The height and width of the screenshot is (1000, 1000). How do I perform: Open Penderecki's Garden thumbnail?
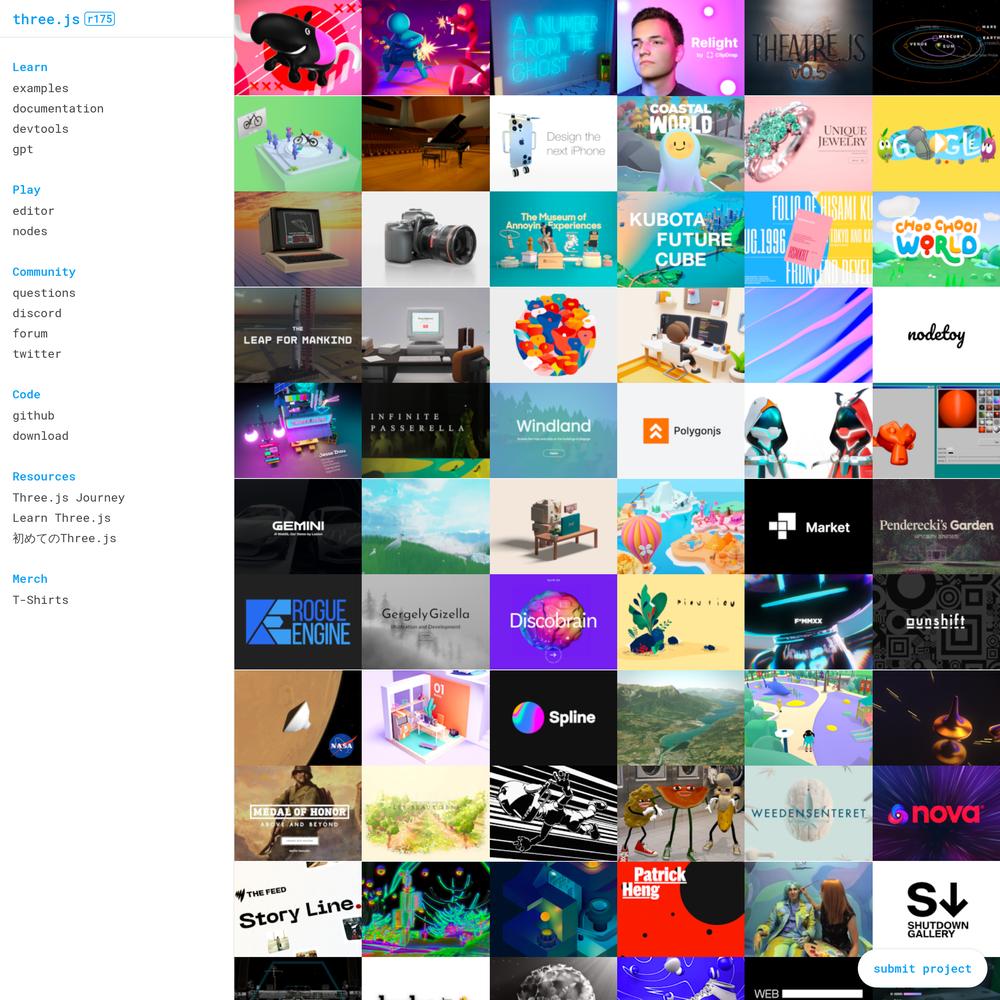[x=936, y=526]
